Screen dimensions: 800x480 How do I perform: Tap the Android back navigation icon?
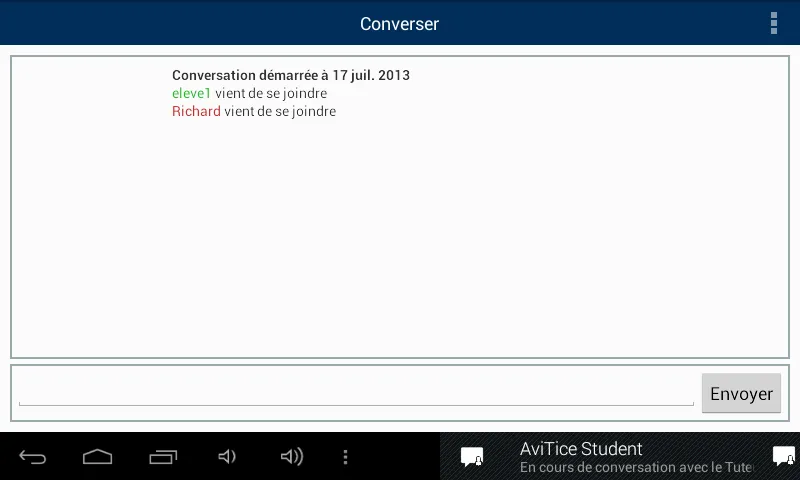(x=33, y=457)
